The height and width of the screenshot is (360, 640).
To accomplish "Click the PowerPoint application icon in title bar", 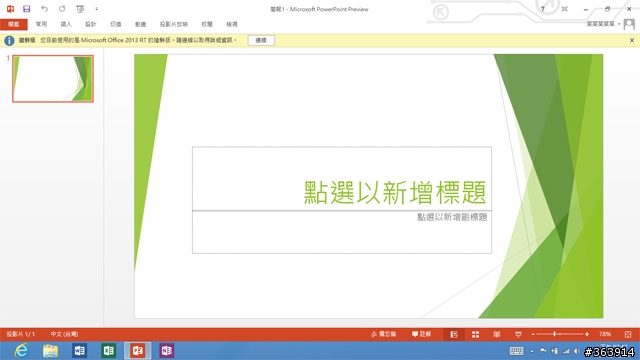I will 10,9.
